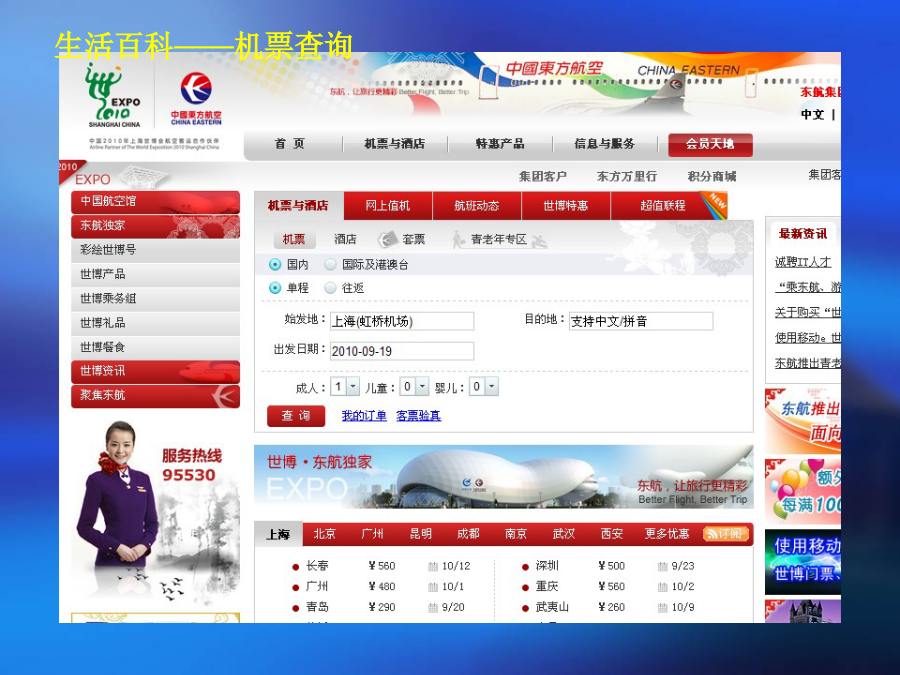The width and height of the screenshot is (900, 675).
Task: Click the 目的地 destination field
Action: (x=641, y=321)
